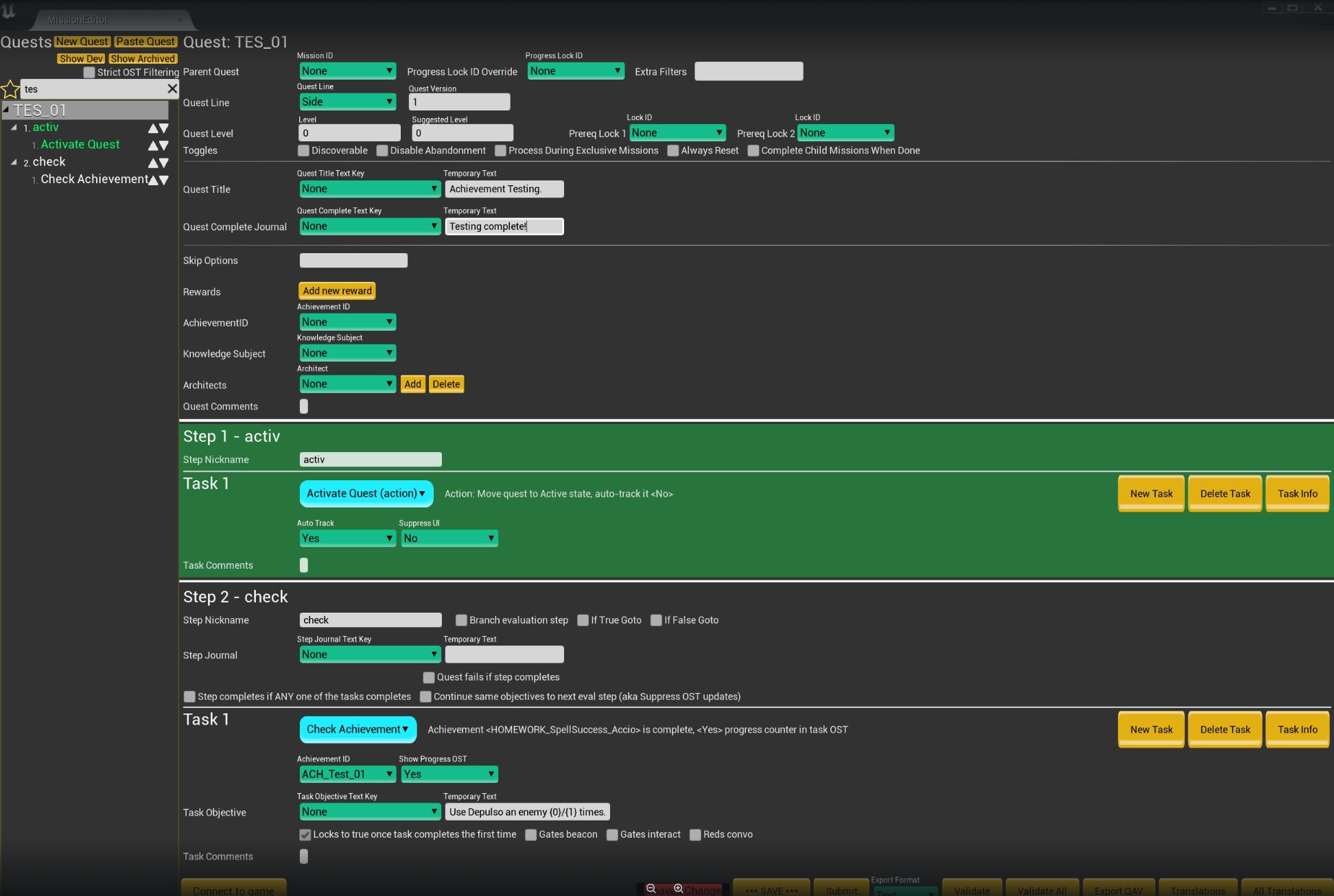Open the Check Achievement task type dropdown
Image resolution: width=1334 pixels, height=896 pixels.
358,729
